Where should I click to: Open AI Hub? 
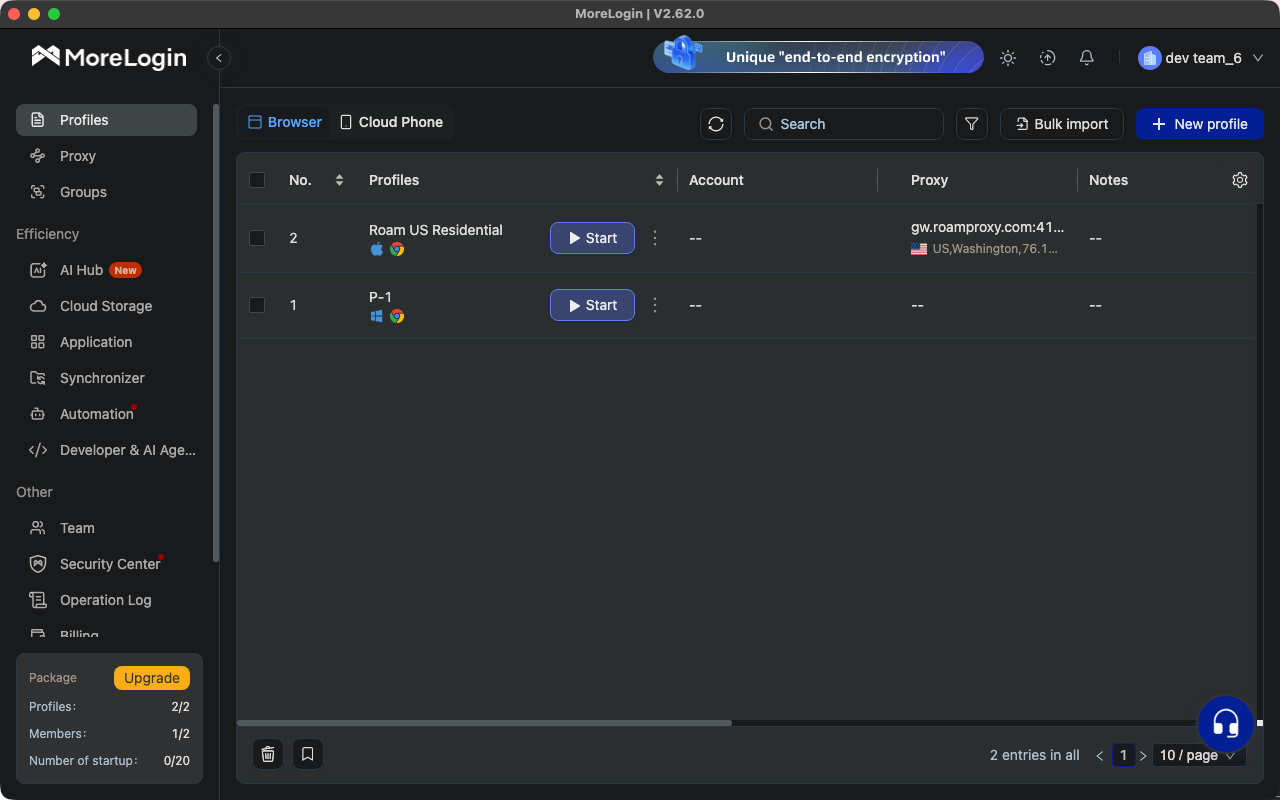[x=106, y=270]
